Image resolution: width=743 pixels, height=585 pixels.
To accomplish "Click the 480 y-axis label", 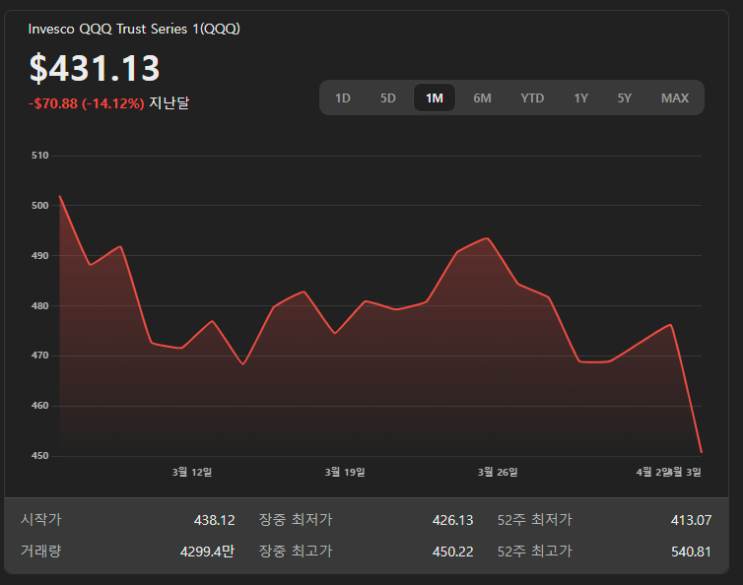I will 40,306.
